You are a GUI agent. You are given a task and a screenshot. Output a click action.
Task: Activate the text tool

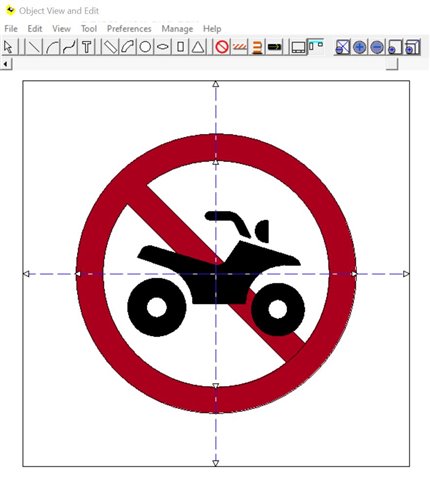pos(87,47)
